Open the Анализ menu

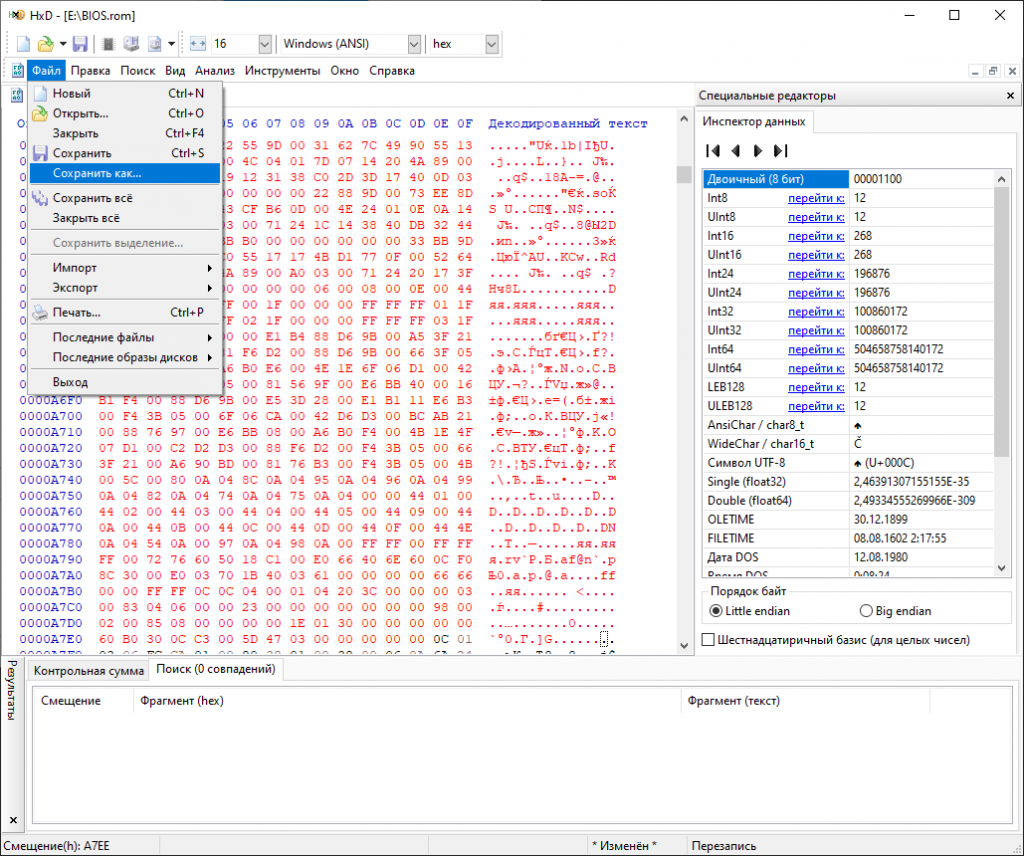(x=215, y=71)
